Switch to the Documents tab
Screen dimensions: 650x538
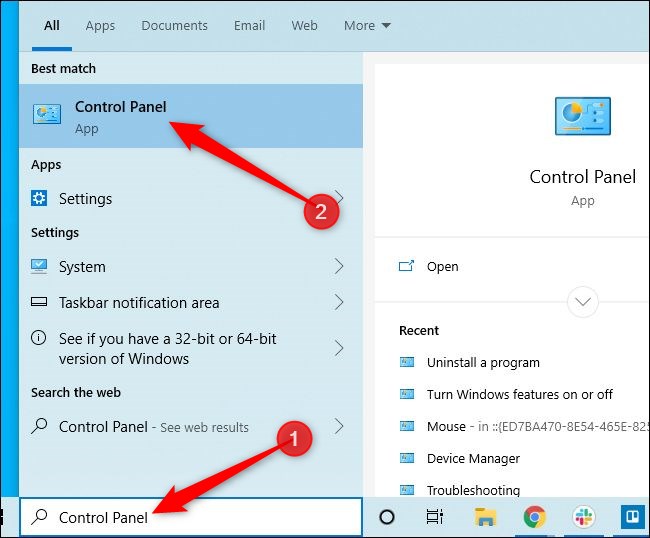tap(175, 26)
